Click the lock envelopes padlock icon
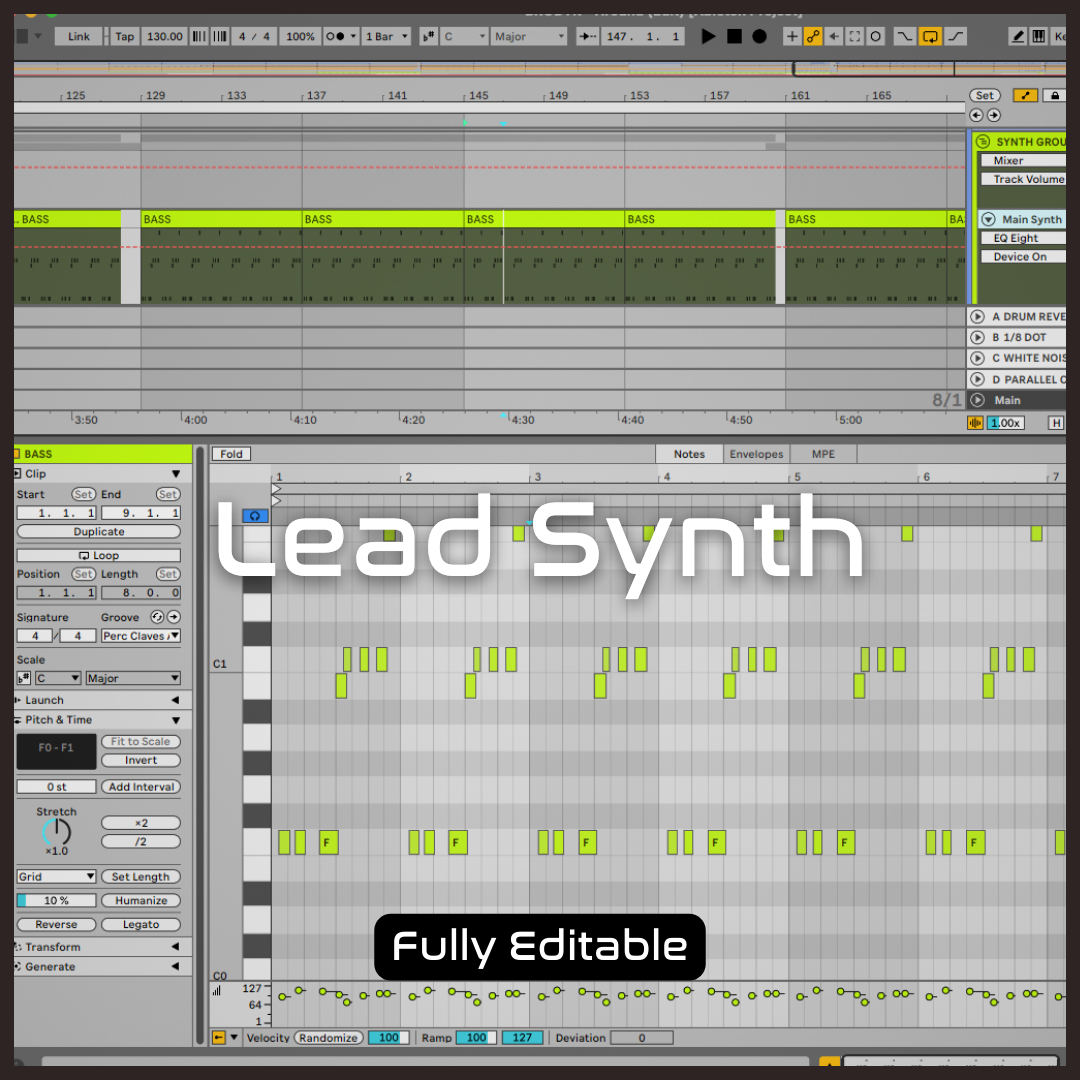The width and height of the screenshot is (1080, 1080). [x=1053, y=95]
